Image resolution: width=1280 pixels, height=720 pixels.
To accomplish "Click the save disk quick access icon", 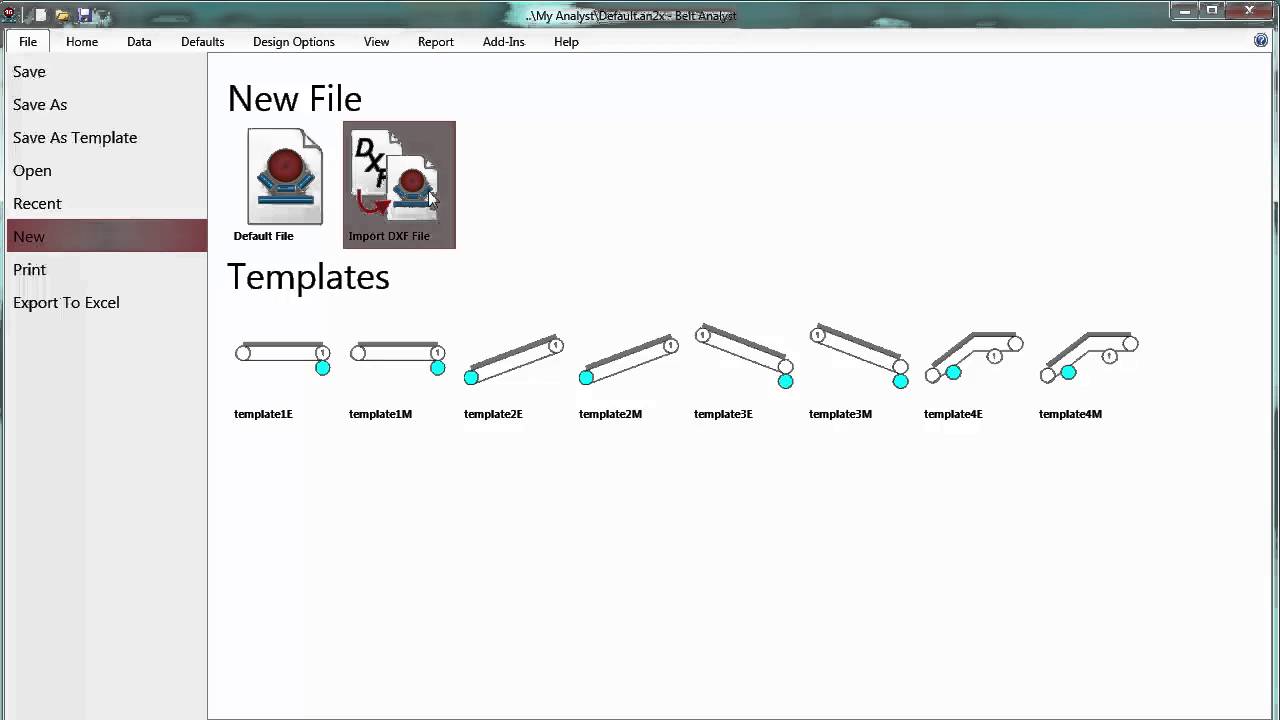I will 84,15.
